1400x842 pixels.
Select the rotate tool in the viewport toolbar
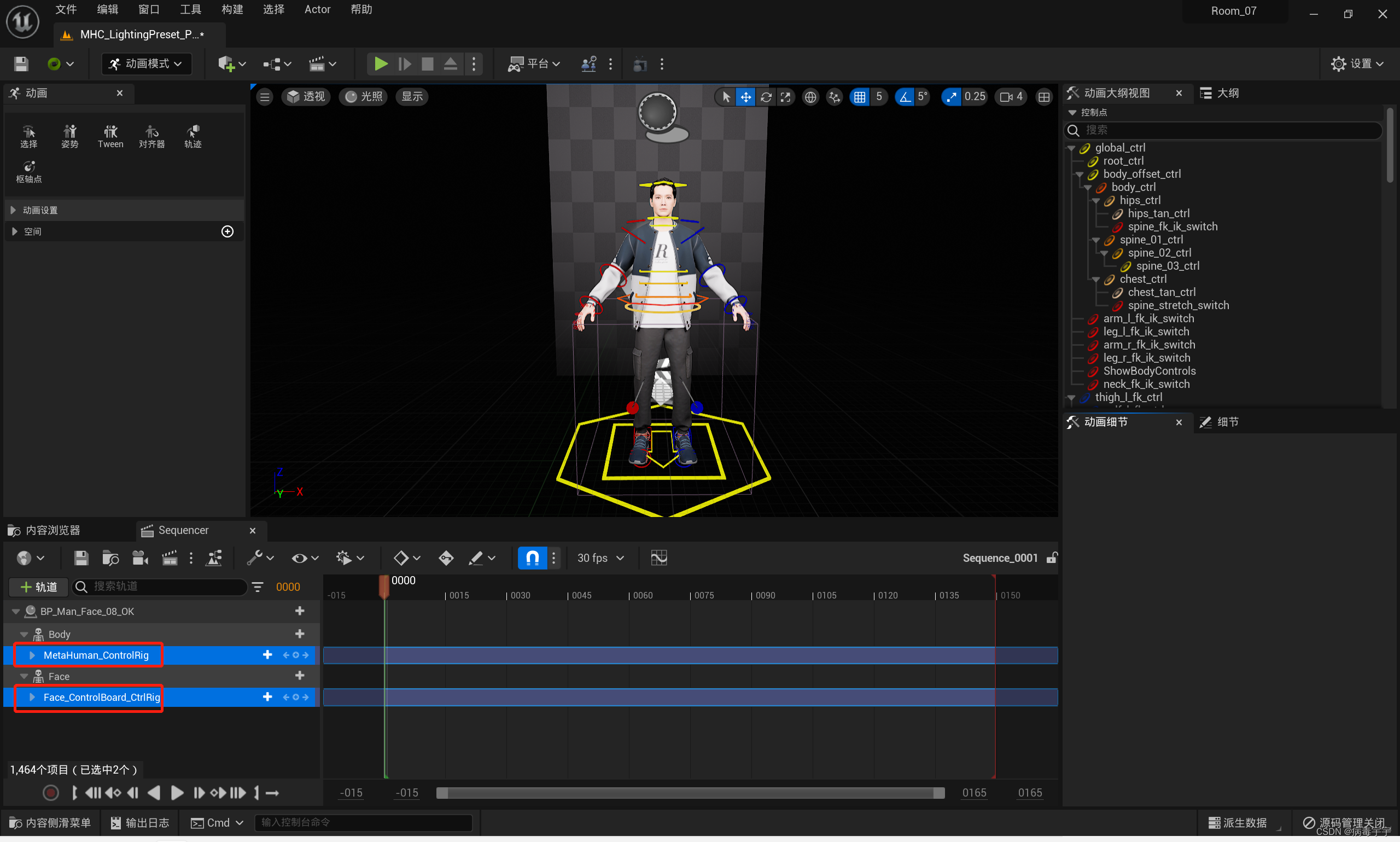pyautogui.click(x=766, y=96)
